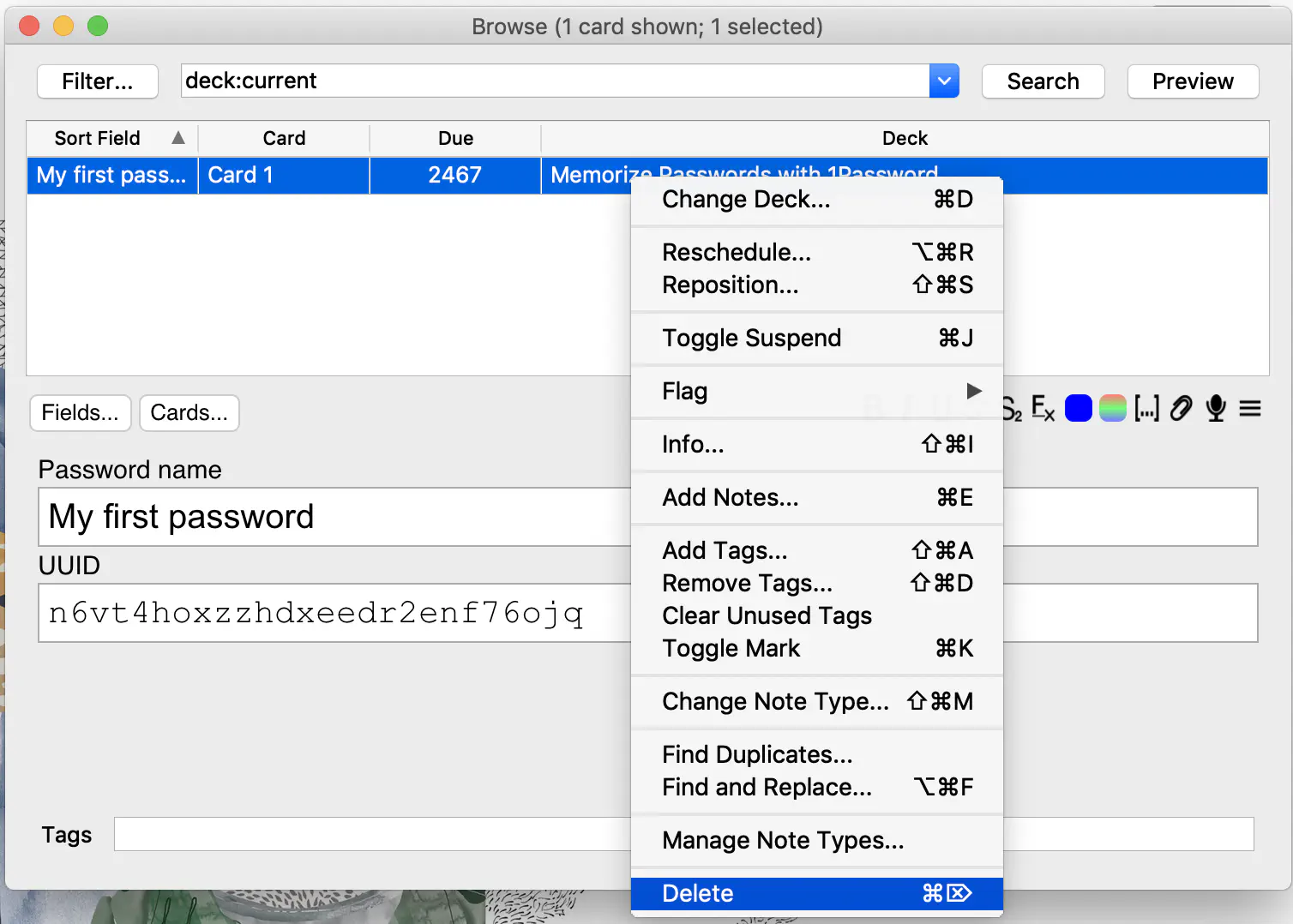
Task: Record audio with the microphone icon
Action: click(1215, 408)
